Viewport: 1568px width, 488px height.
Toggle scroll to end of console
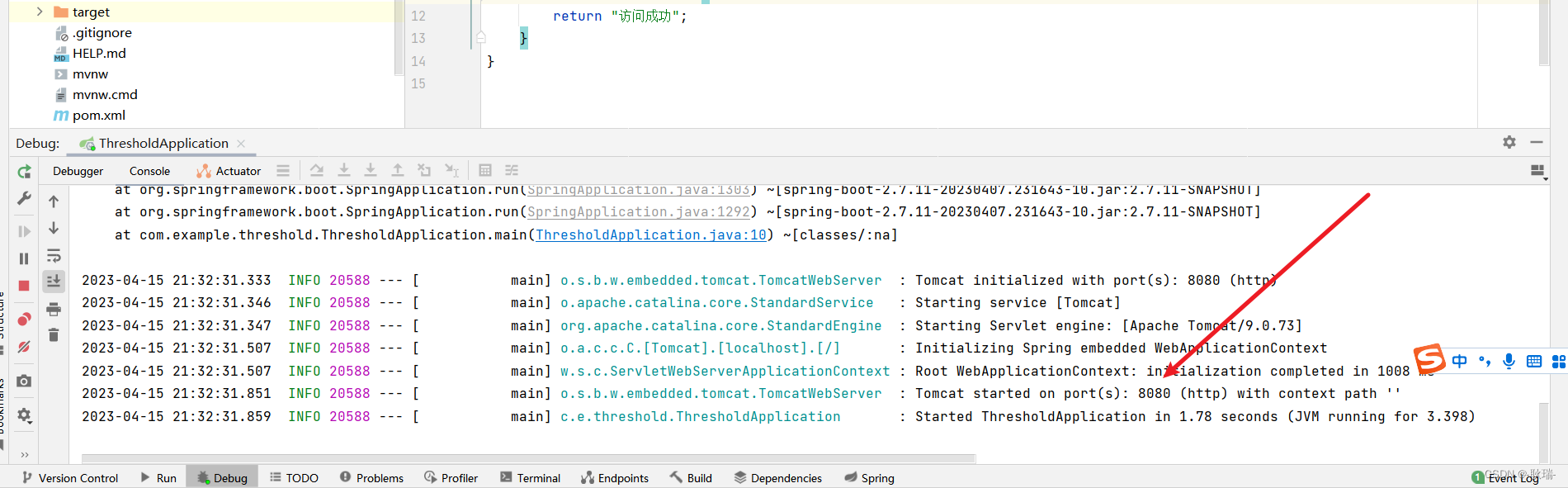tap(54, 282)
